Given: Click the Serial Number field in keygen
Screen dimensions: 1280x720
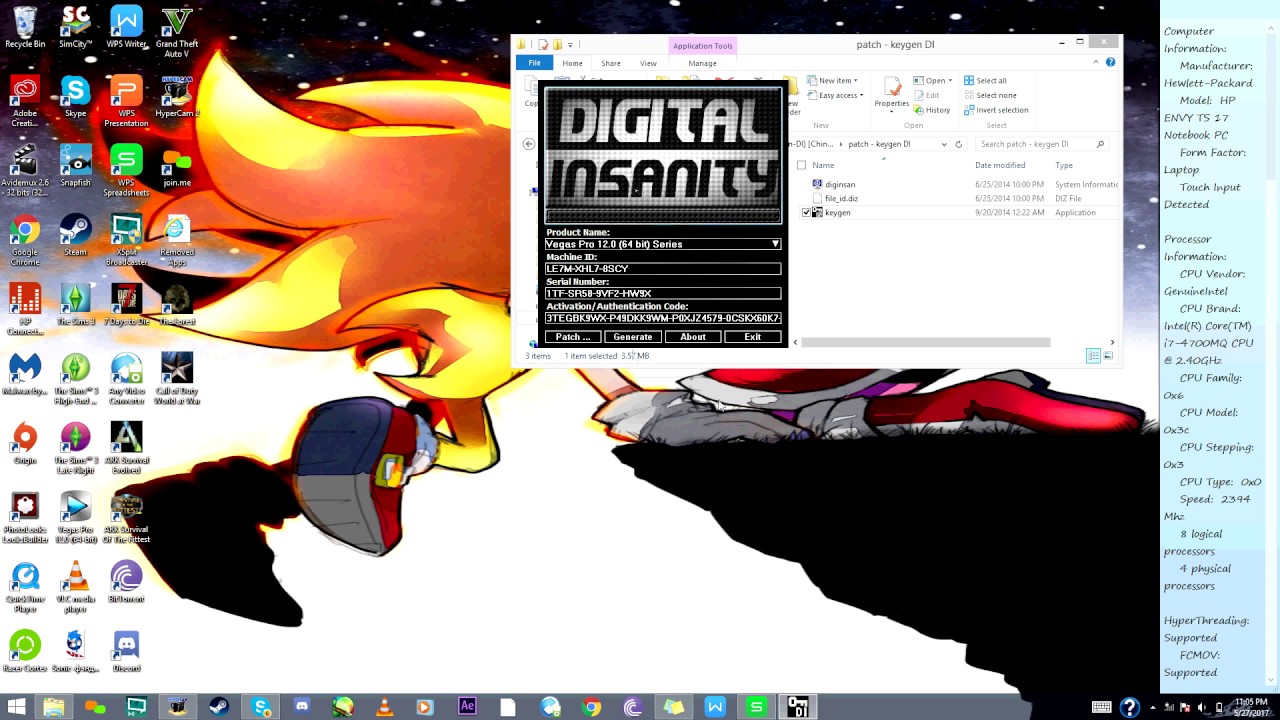Looking at the screenshot, I should (x=663, y=293).
